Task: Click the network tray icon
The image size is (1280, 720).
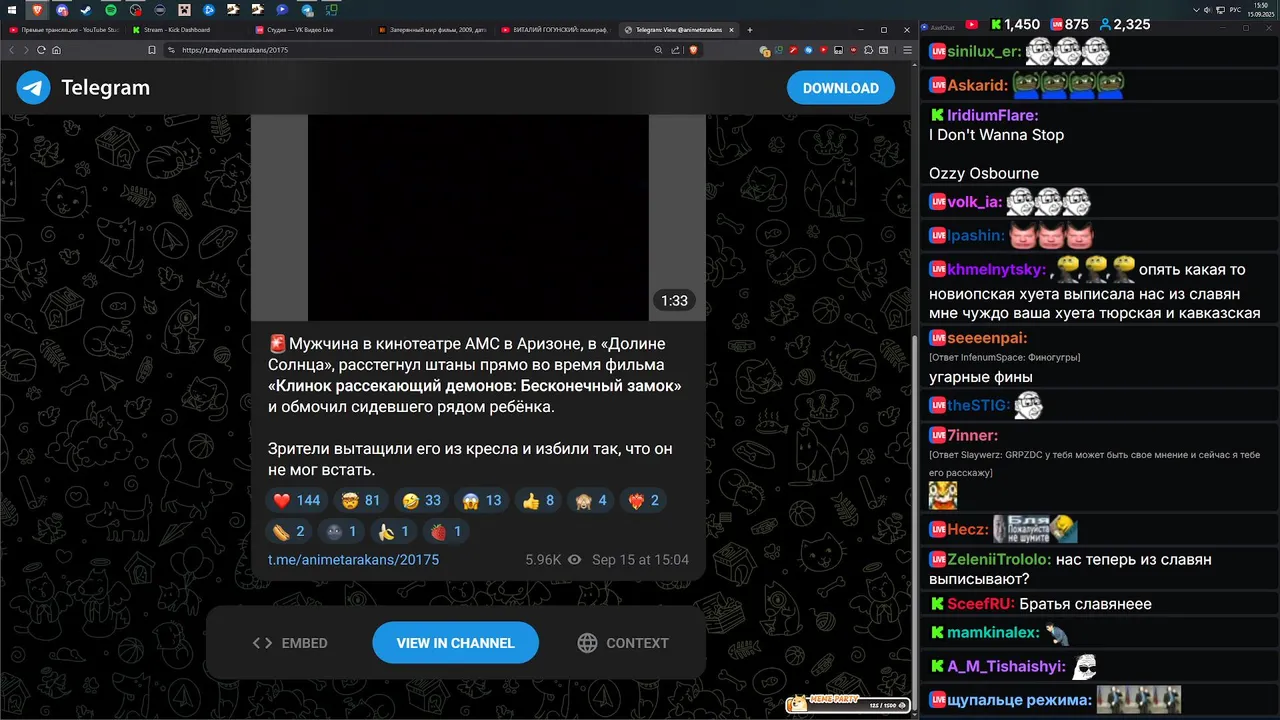Action: click(1220, 10)
